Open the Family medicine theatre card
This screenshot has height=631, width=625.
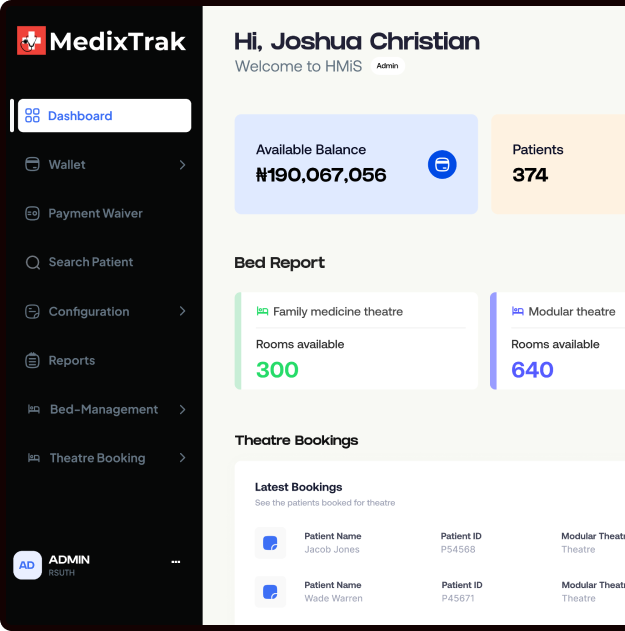coord(357,341)
